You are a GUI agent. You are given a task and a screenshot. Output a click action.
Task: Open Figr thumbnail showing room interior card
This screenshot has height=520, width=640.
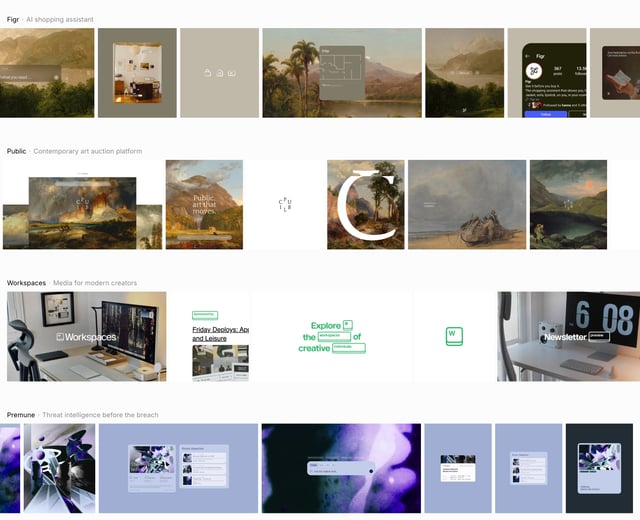point(137,73)
